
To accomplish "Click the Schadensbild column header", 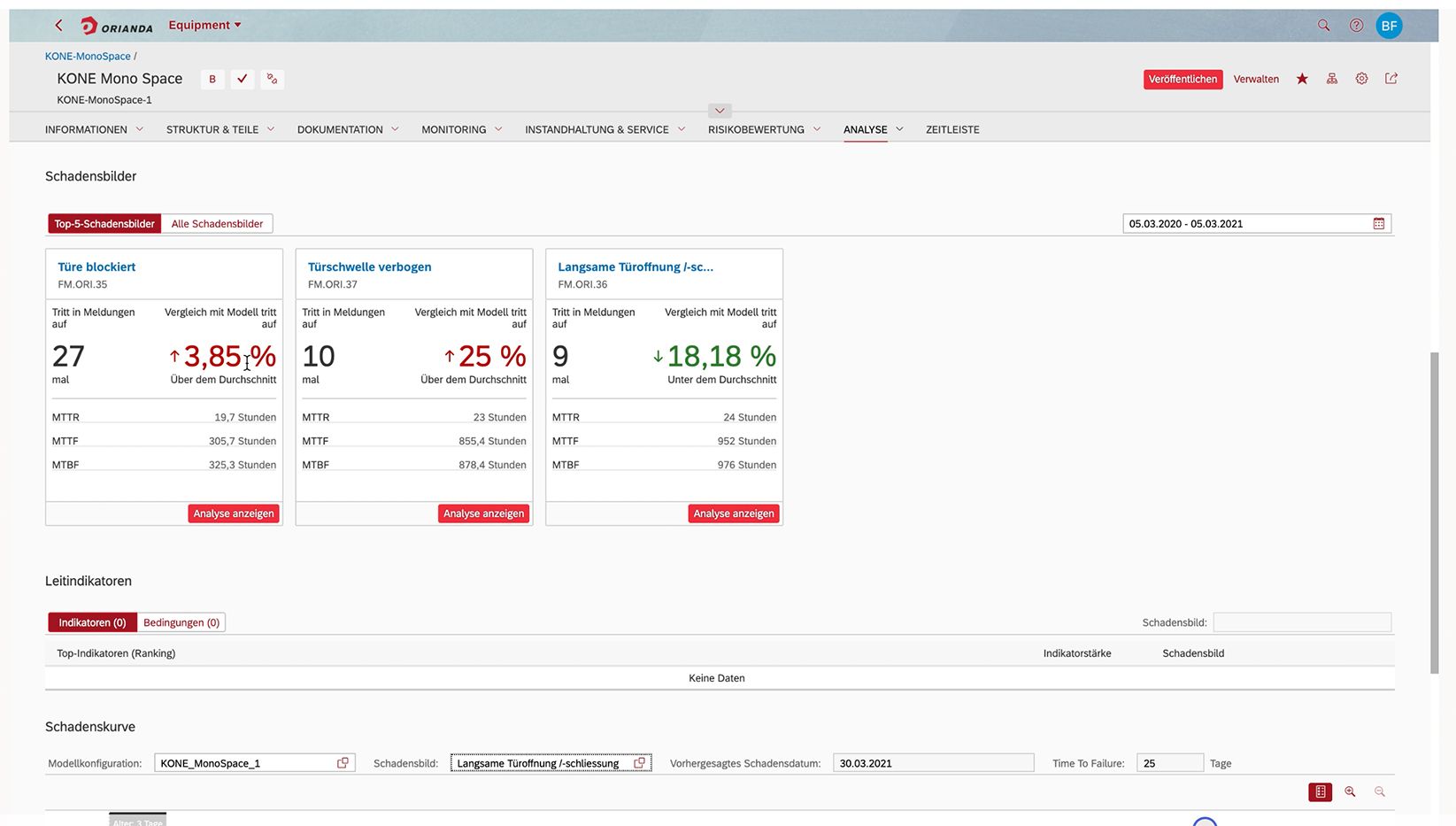I will (x=1193, y=653).
